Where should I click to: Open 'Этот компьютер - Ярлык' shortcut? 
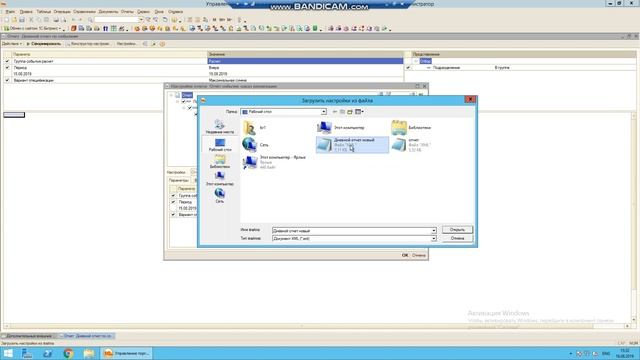[274, 162]
